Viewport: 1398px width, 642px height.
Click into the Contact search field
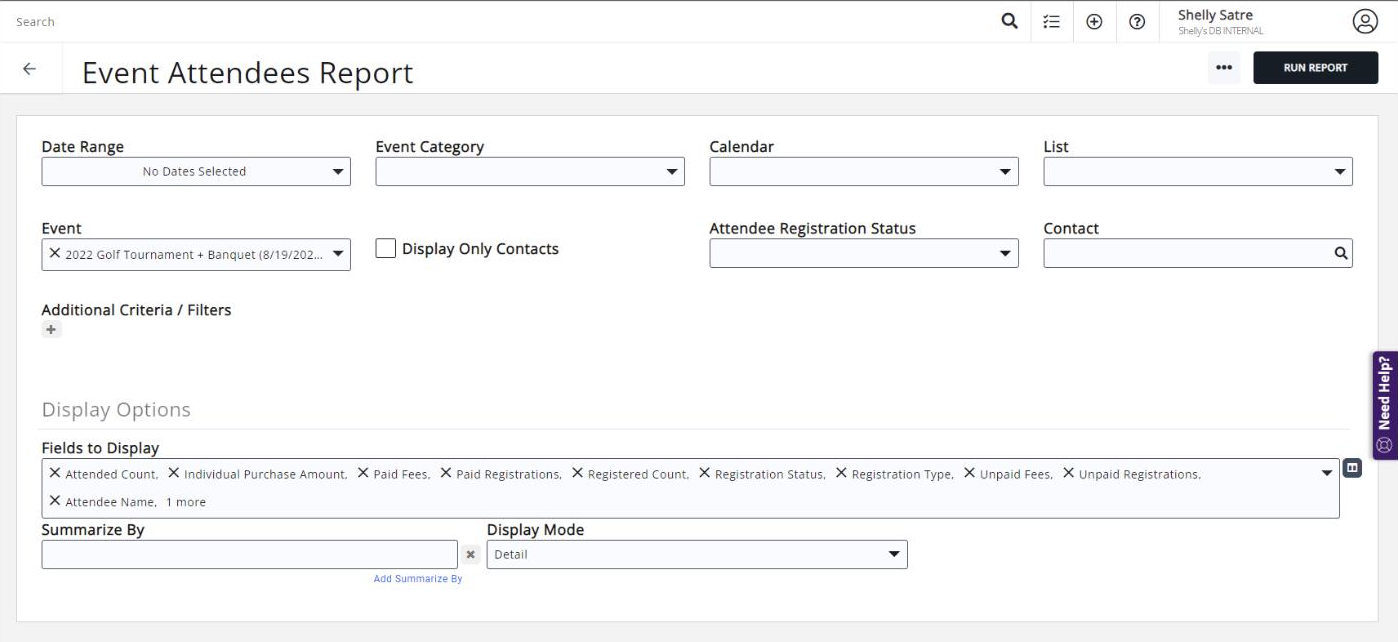tap(1198, 253)
